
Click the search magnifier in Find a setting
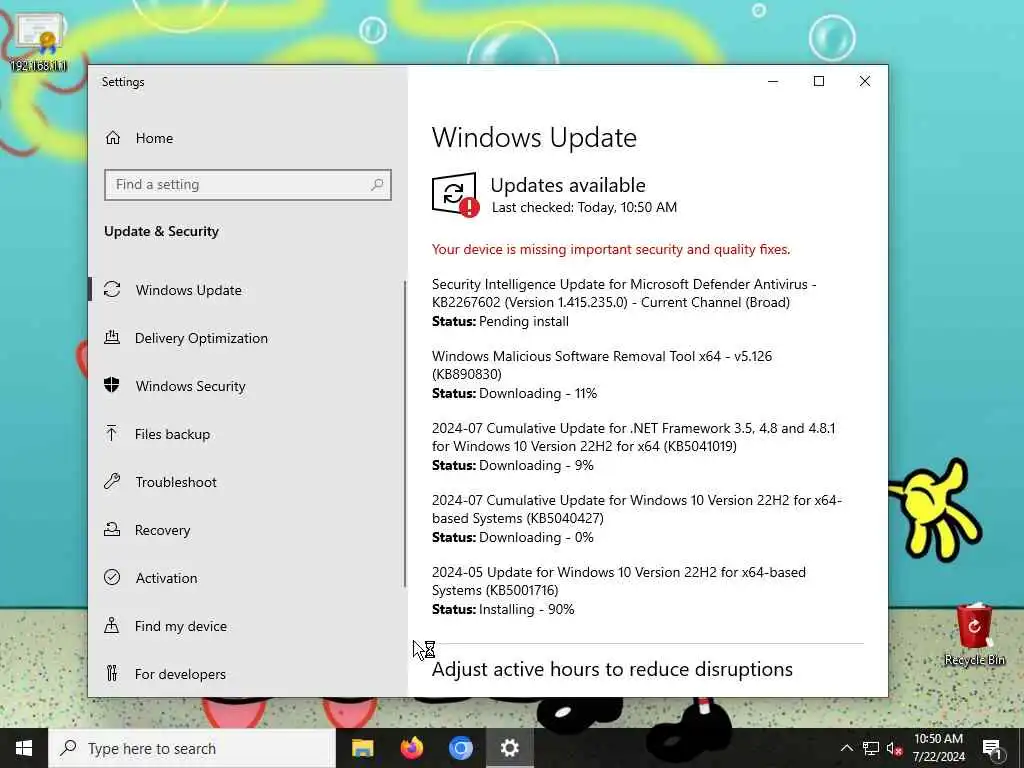(x=377, y=185)
